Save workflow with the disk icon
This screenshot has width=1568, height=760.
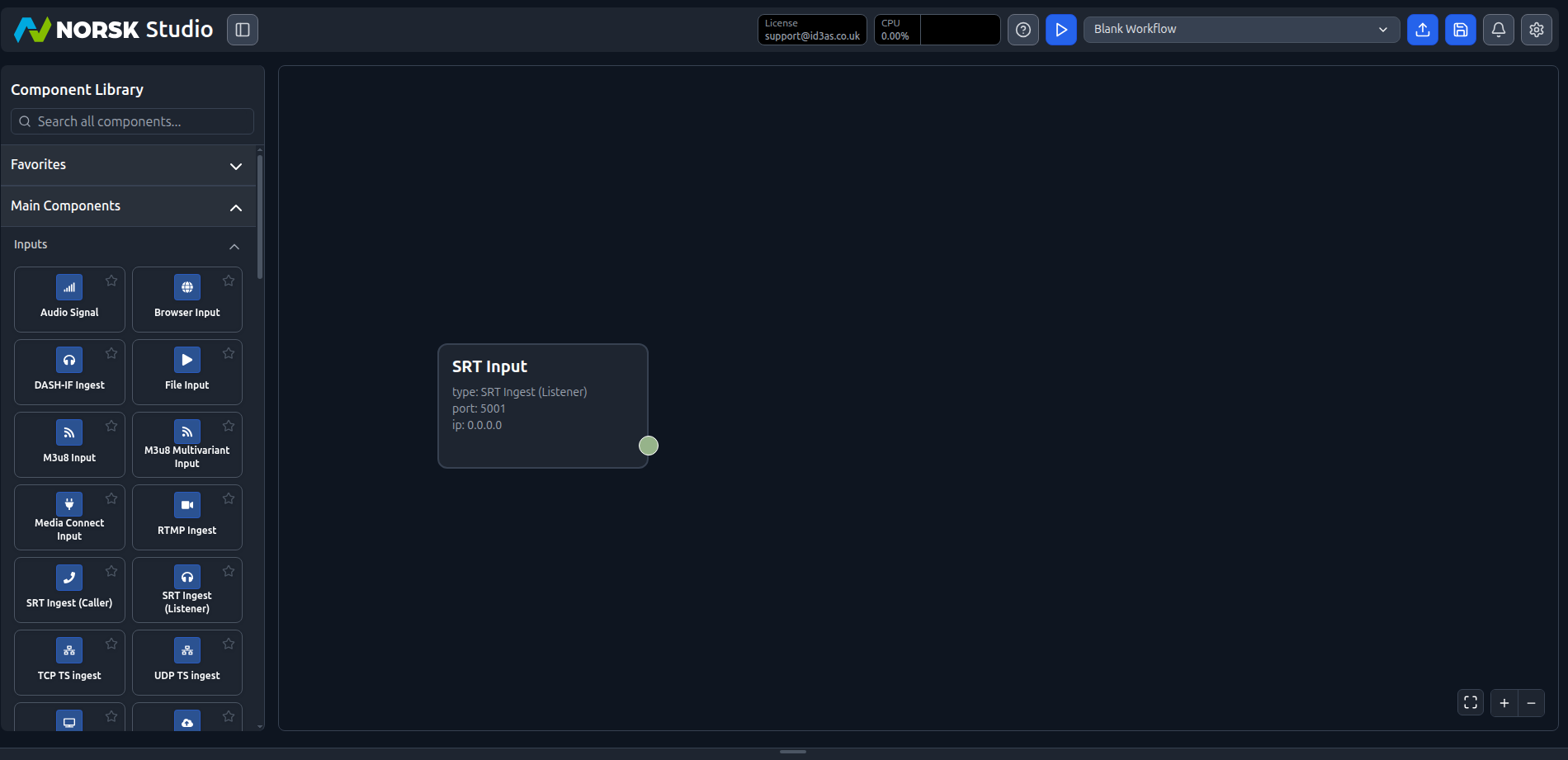pos(1461,30)
